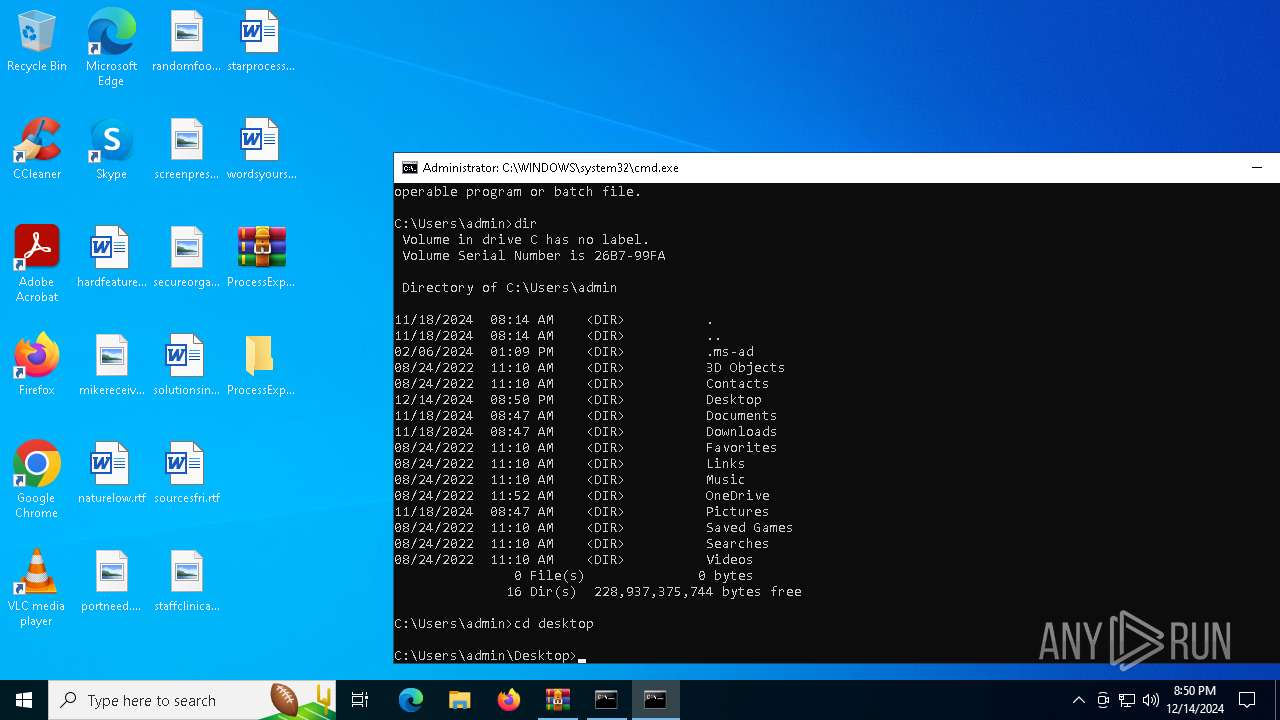Select the secureorga... image file
This screenshot has width=1280, height=720.
click(186, 258)
